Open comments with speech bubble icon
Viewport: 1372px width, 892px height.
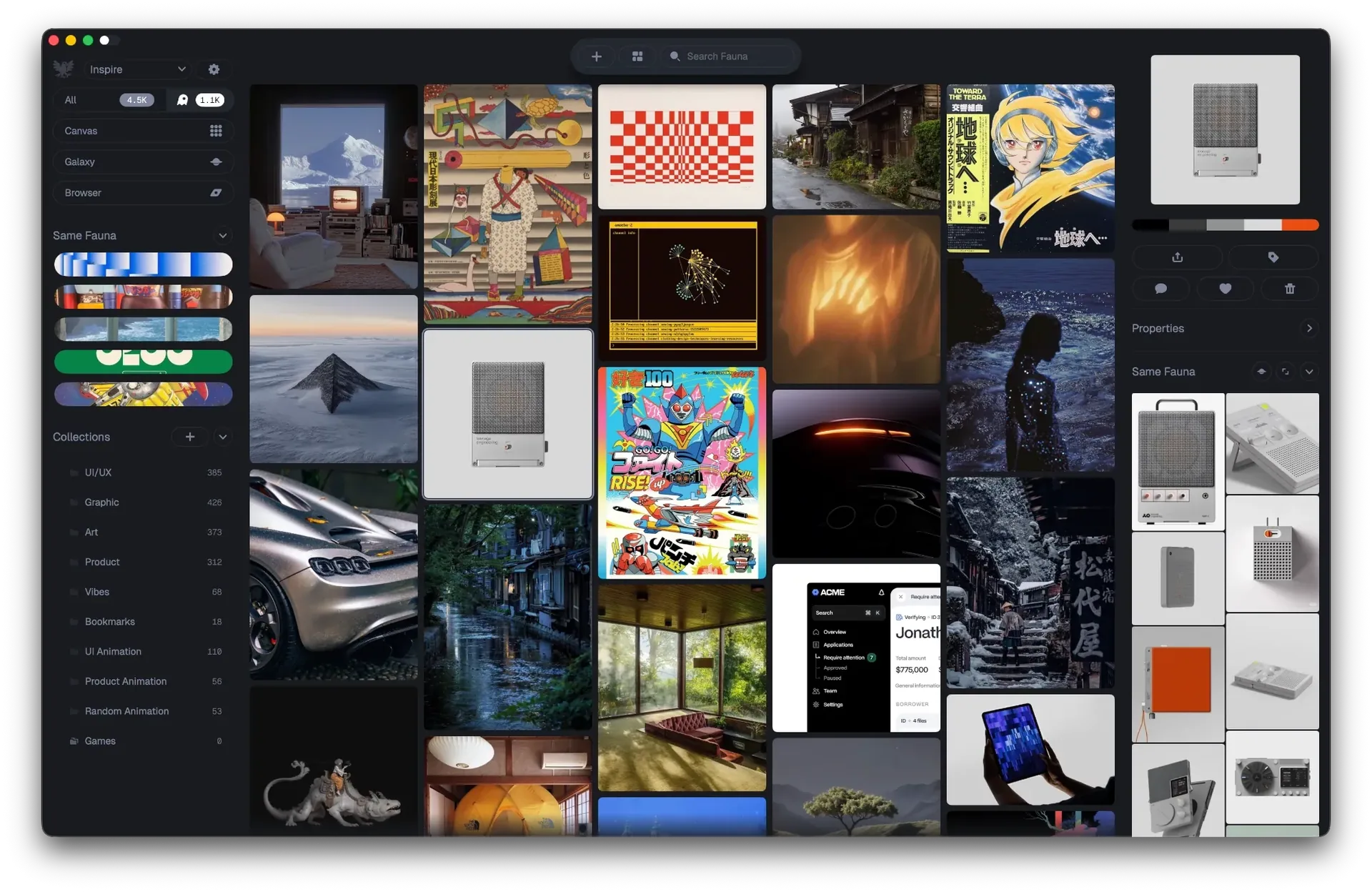tap(1160, 289)
